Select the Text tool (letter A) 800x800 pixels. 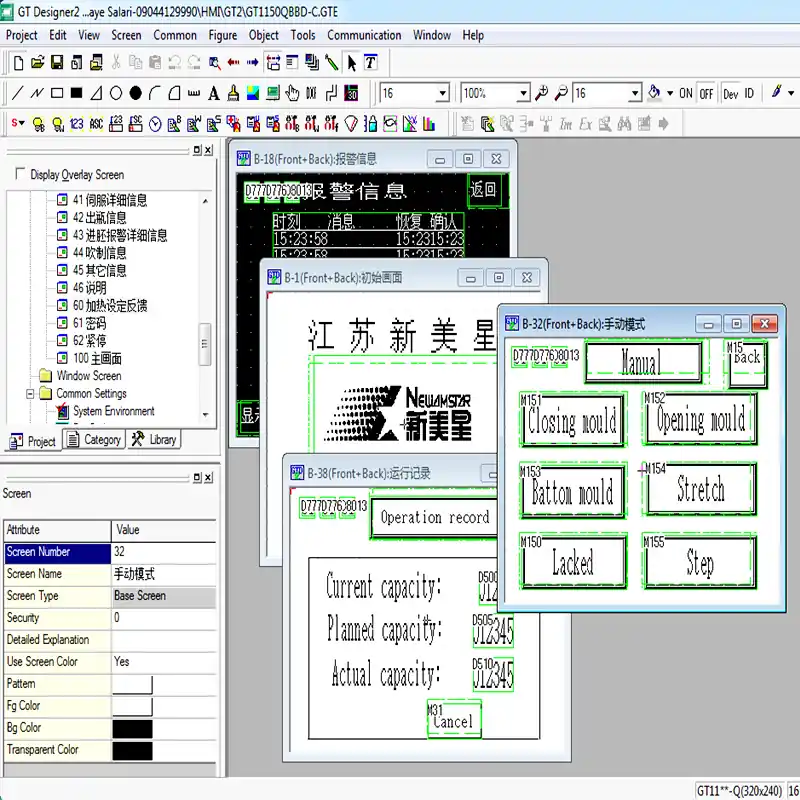[x=213, y=93]
